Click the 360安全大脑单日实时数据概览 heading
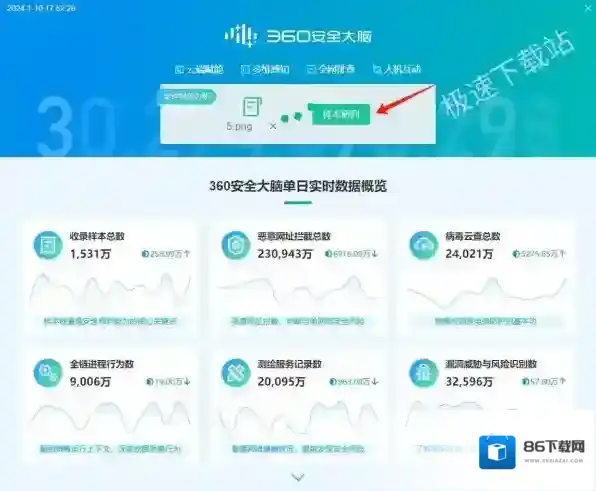Screen dimensions: 596x491 tap(298, 186)
